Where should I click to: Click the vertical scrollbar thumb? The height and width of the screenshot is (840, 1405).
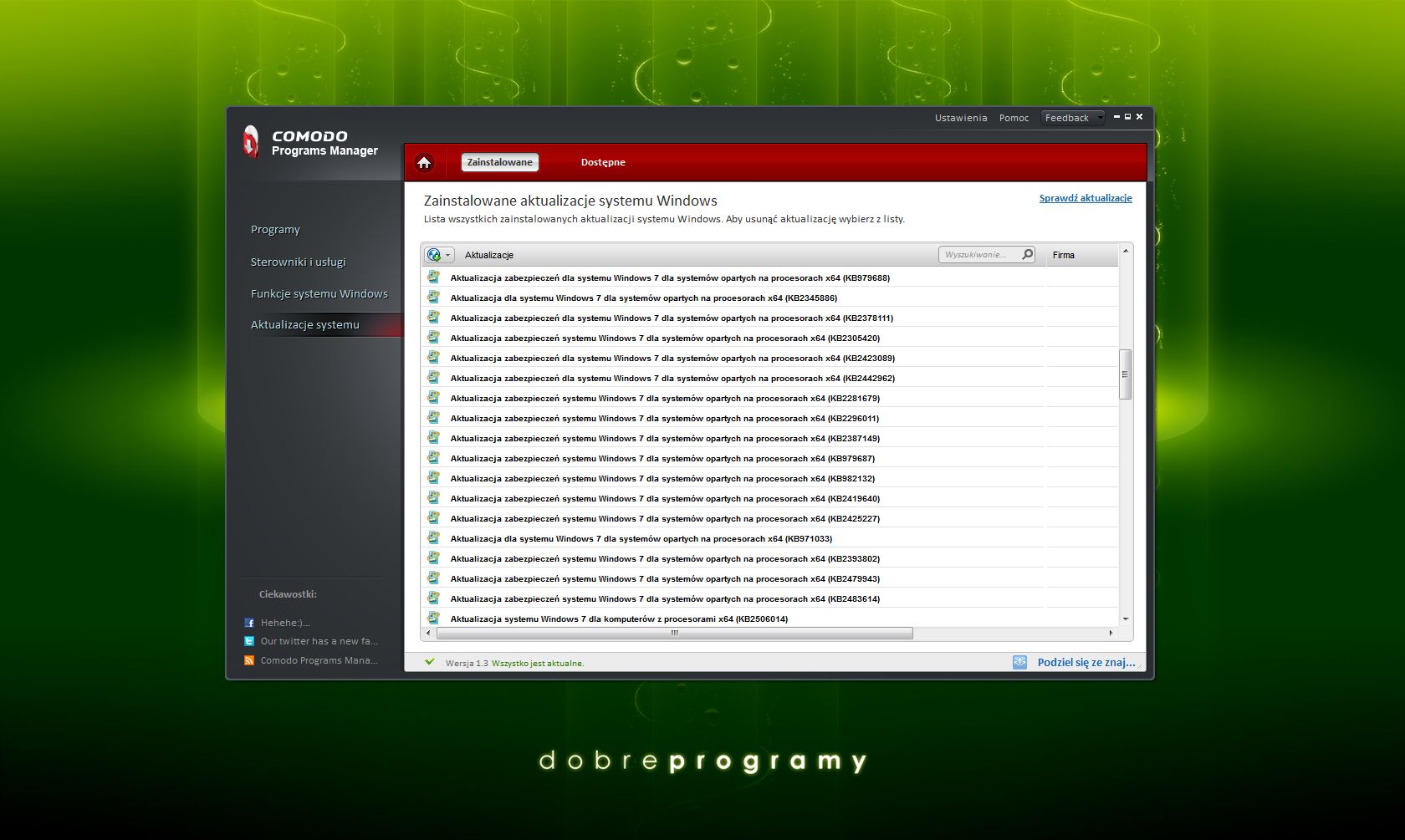click(x=1126, y=374)
